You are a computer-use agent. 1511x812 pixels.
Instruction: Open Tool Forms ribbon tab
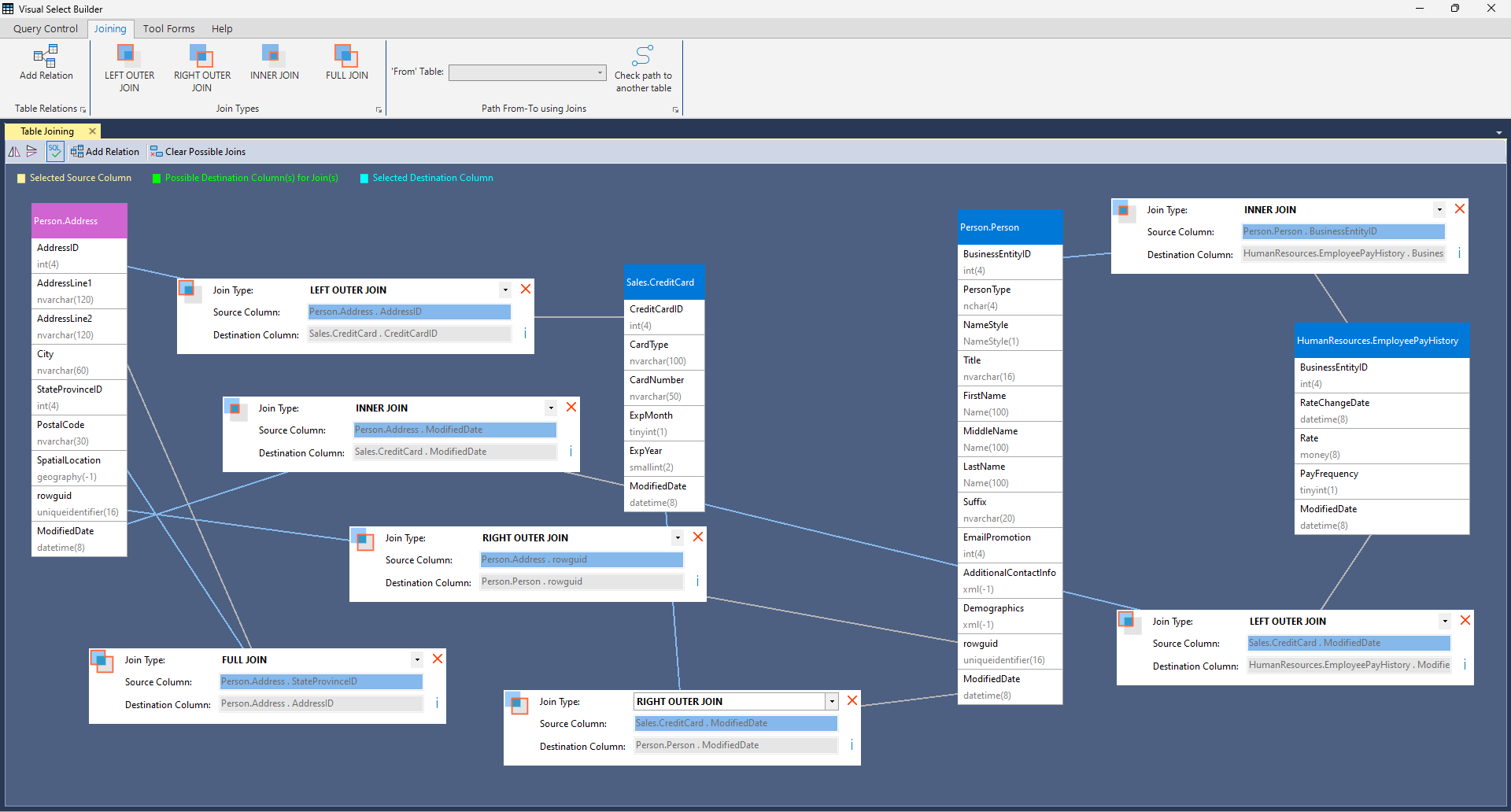coord(168,29)
